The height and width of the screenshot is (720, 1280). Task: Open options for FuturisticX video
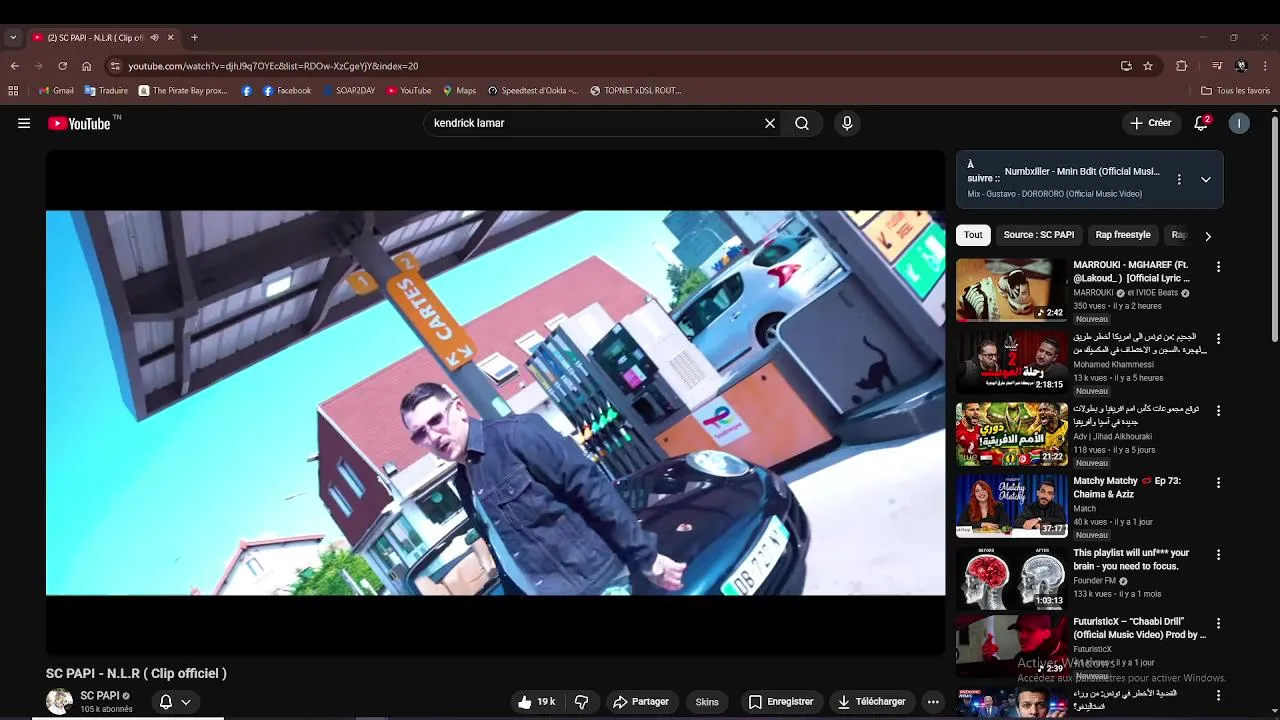(x=1218, y=623)
